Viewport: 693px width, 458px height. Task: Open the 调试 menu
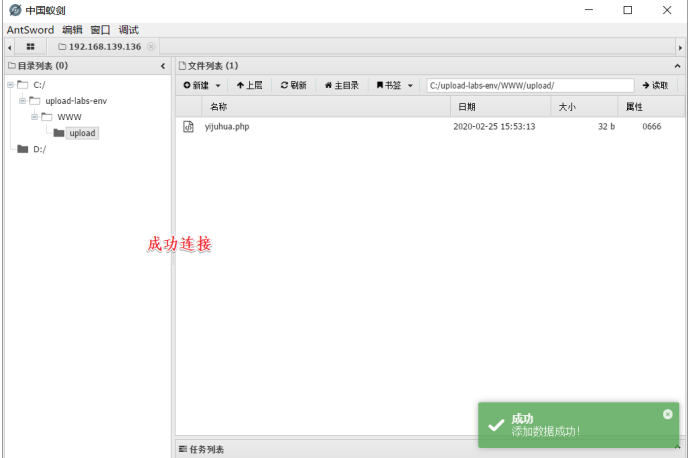point(128,30)
